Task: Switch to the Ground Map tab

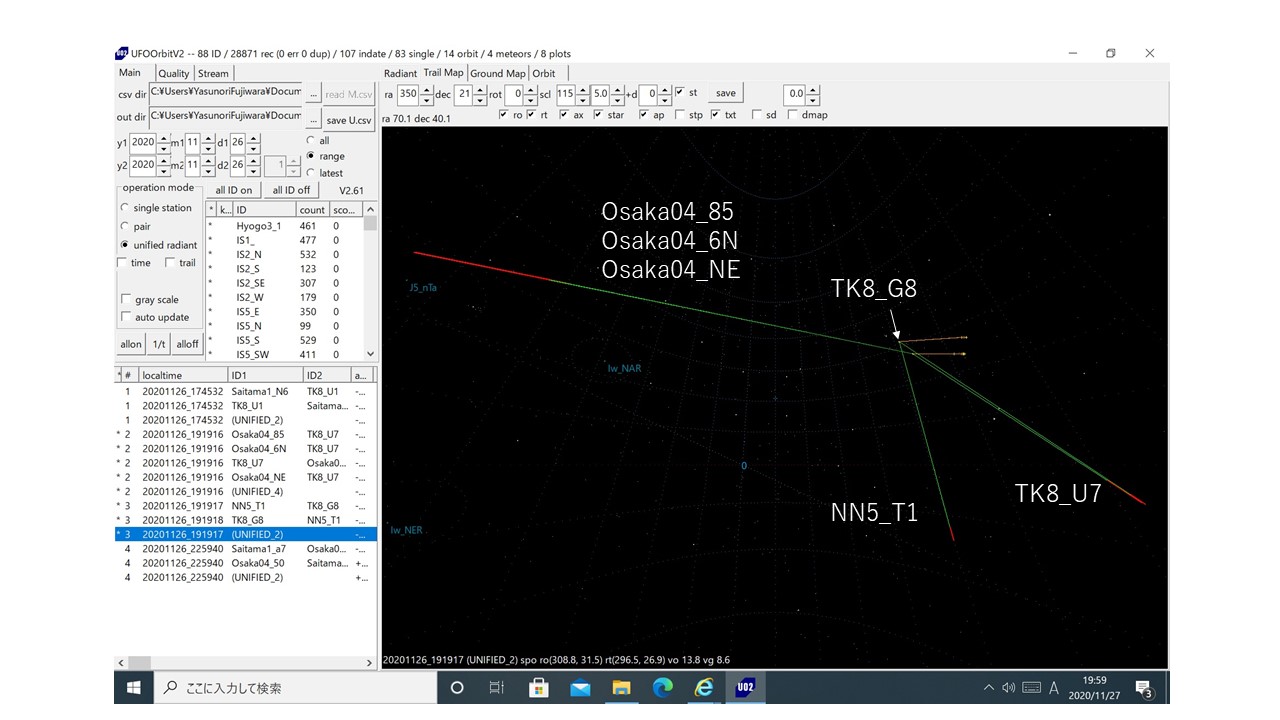Action: pos(497,73)
